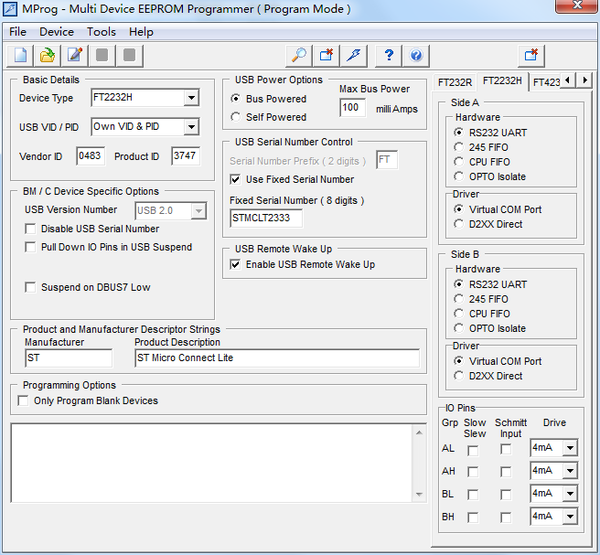Click the magnifier Scan devices icon
This screenshot has width=600, height=555.
299,56
